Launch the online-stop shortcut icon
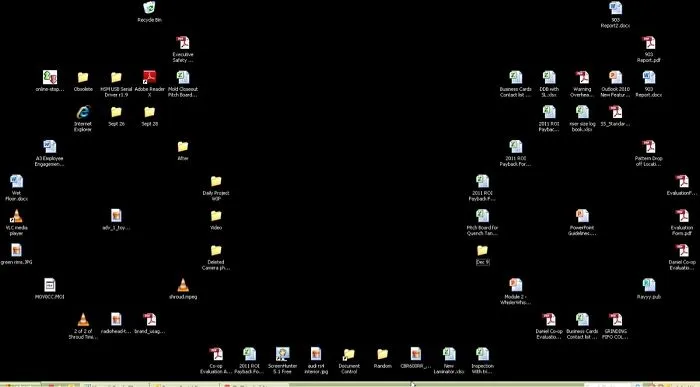Screen dimensions: 700x387 coord(50,77)
